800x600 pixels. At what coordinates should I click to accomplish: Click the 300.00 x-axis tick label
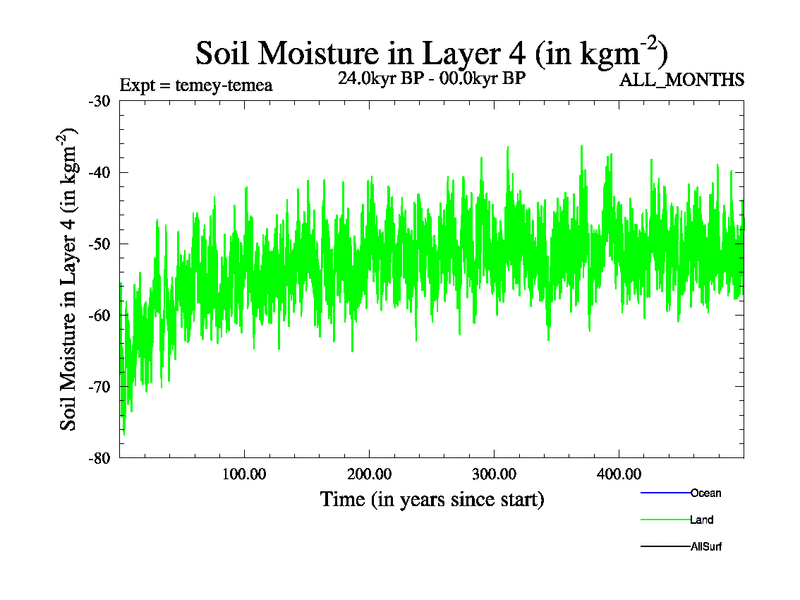click(494, 473)
